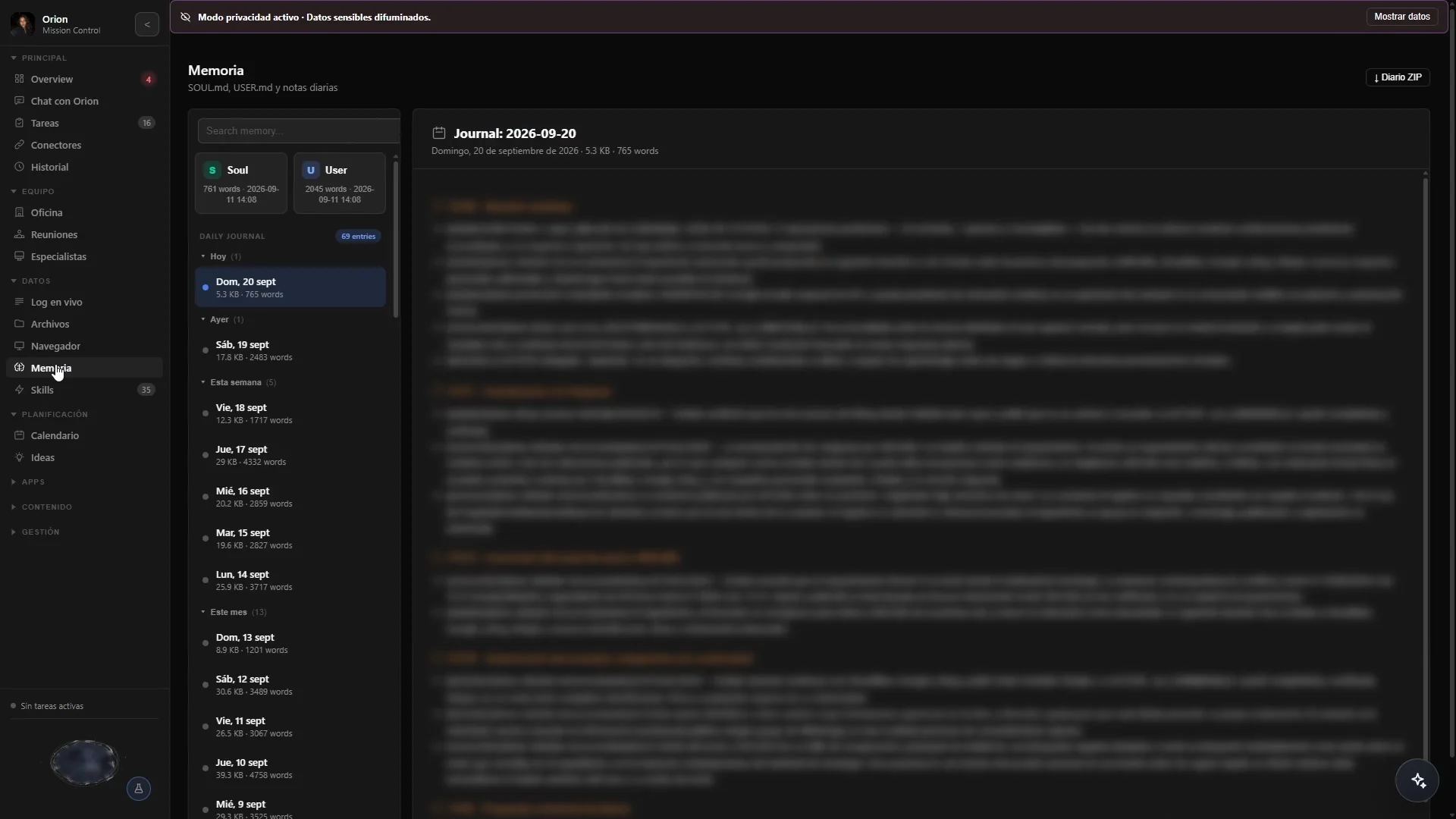Click Mostrar datos to disable privacy mode
The image size is (1456, 819).
[x=1401, y=17]
